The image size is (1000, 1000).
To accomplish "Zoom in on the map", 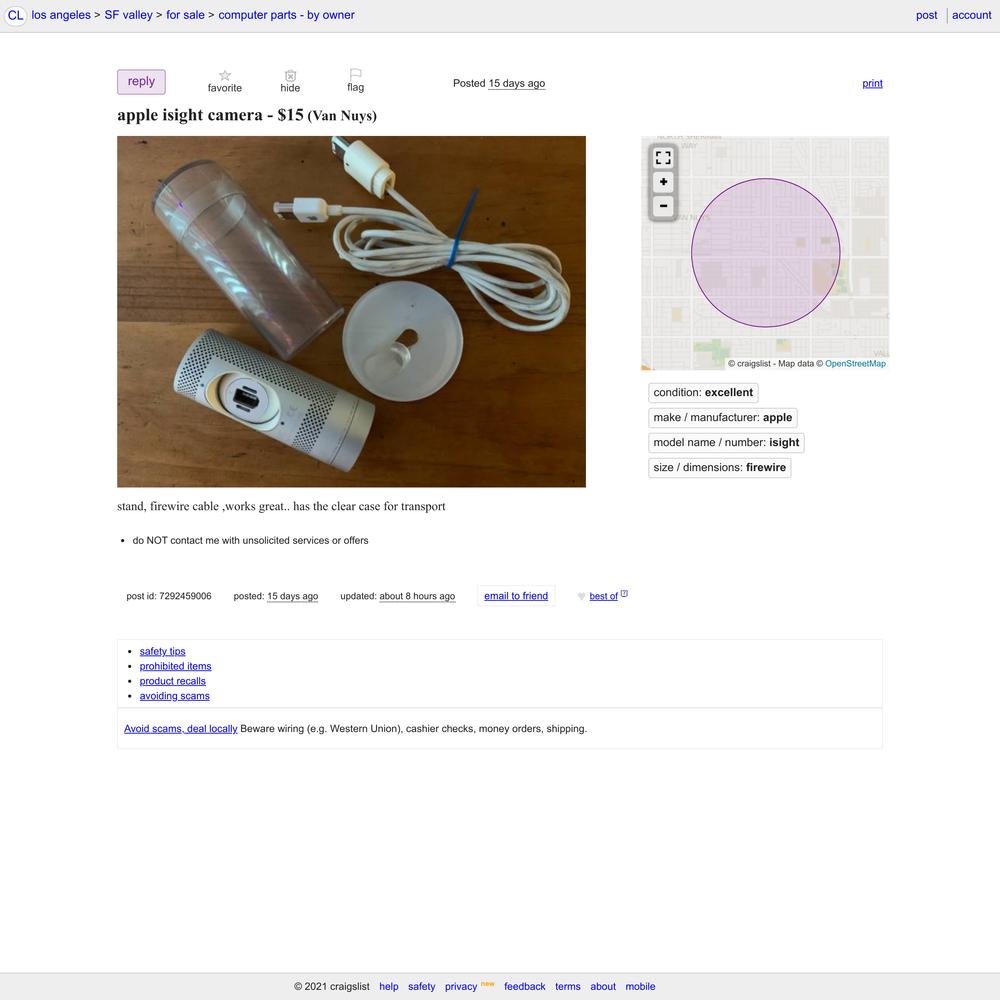I will click(663, 182).
